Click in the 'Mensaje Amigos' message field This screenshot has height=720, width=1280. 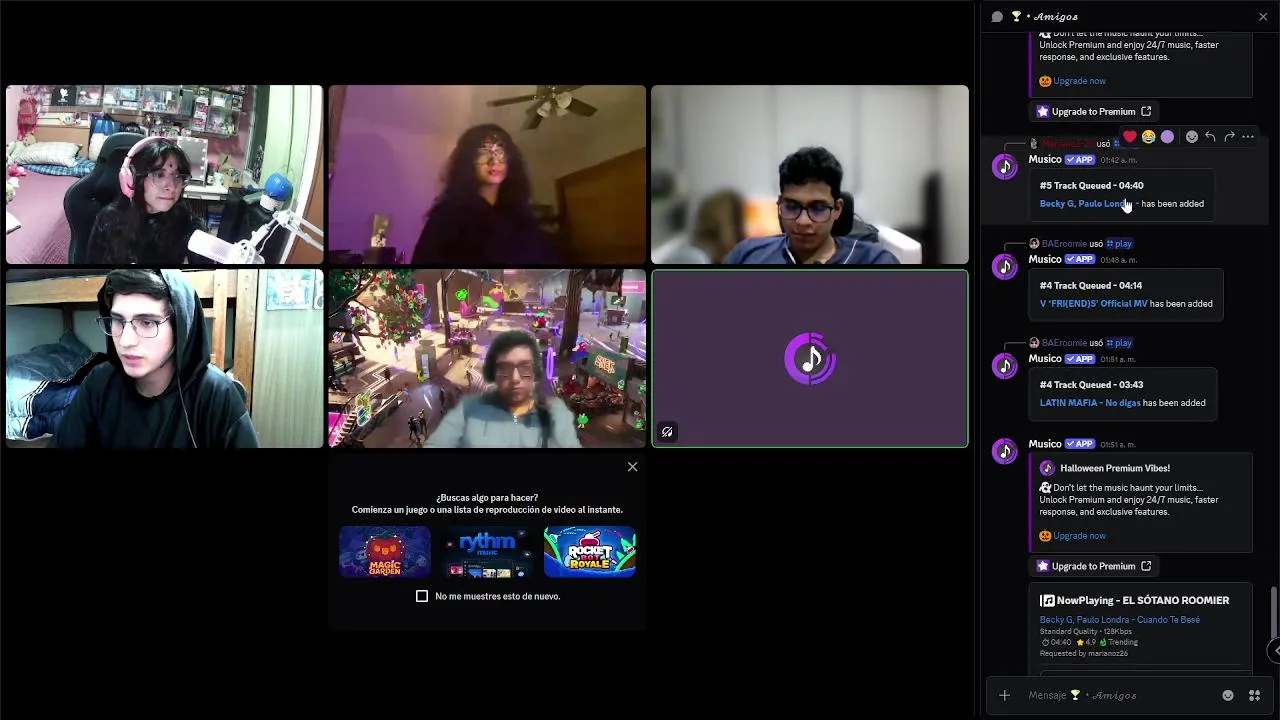pyautogui.click(x=1120, y=695)
